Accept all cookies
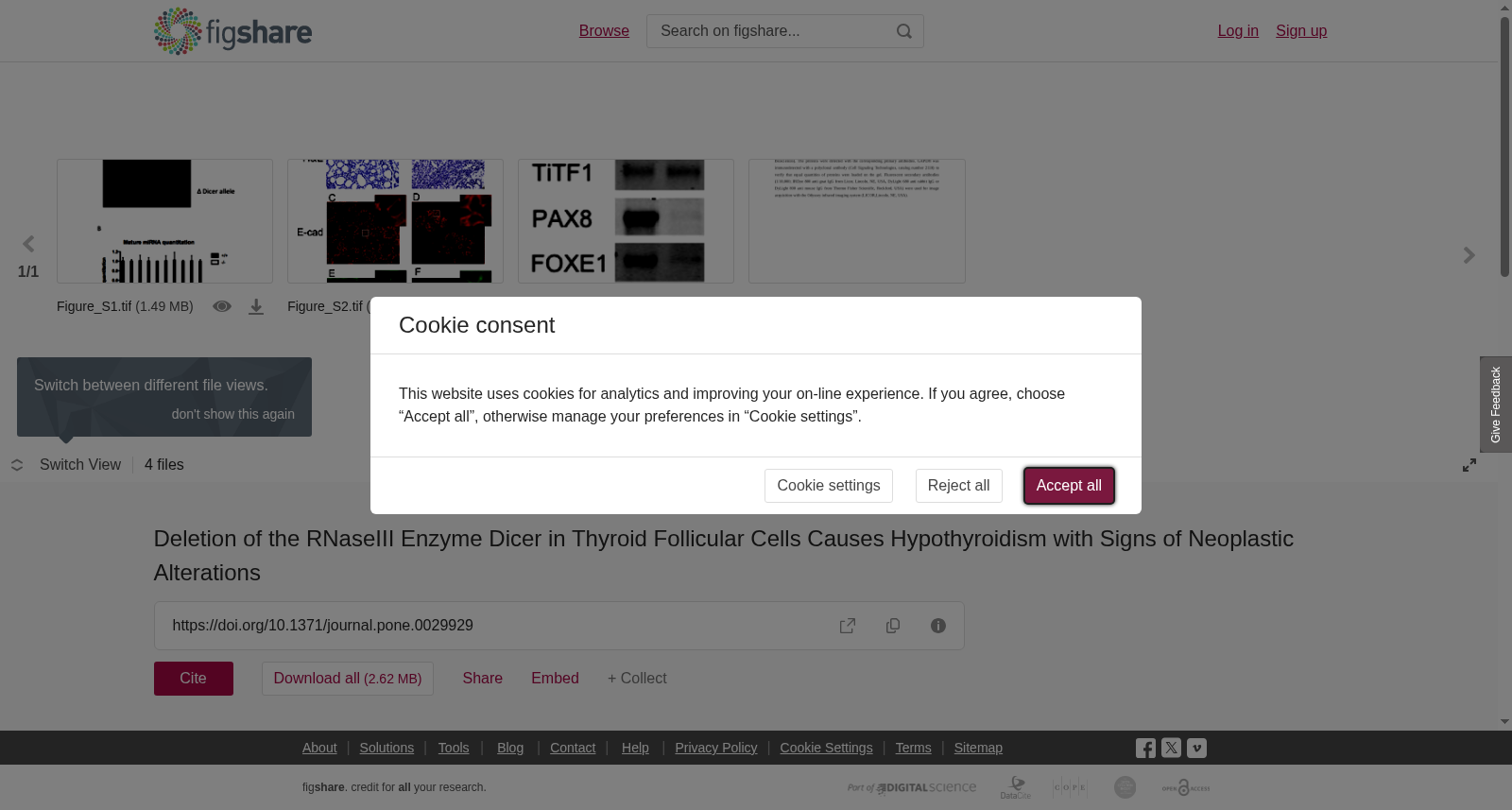 (x=1069, y=486)
